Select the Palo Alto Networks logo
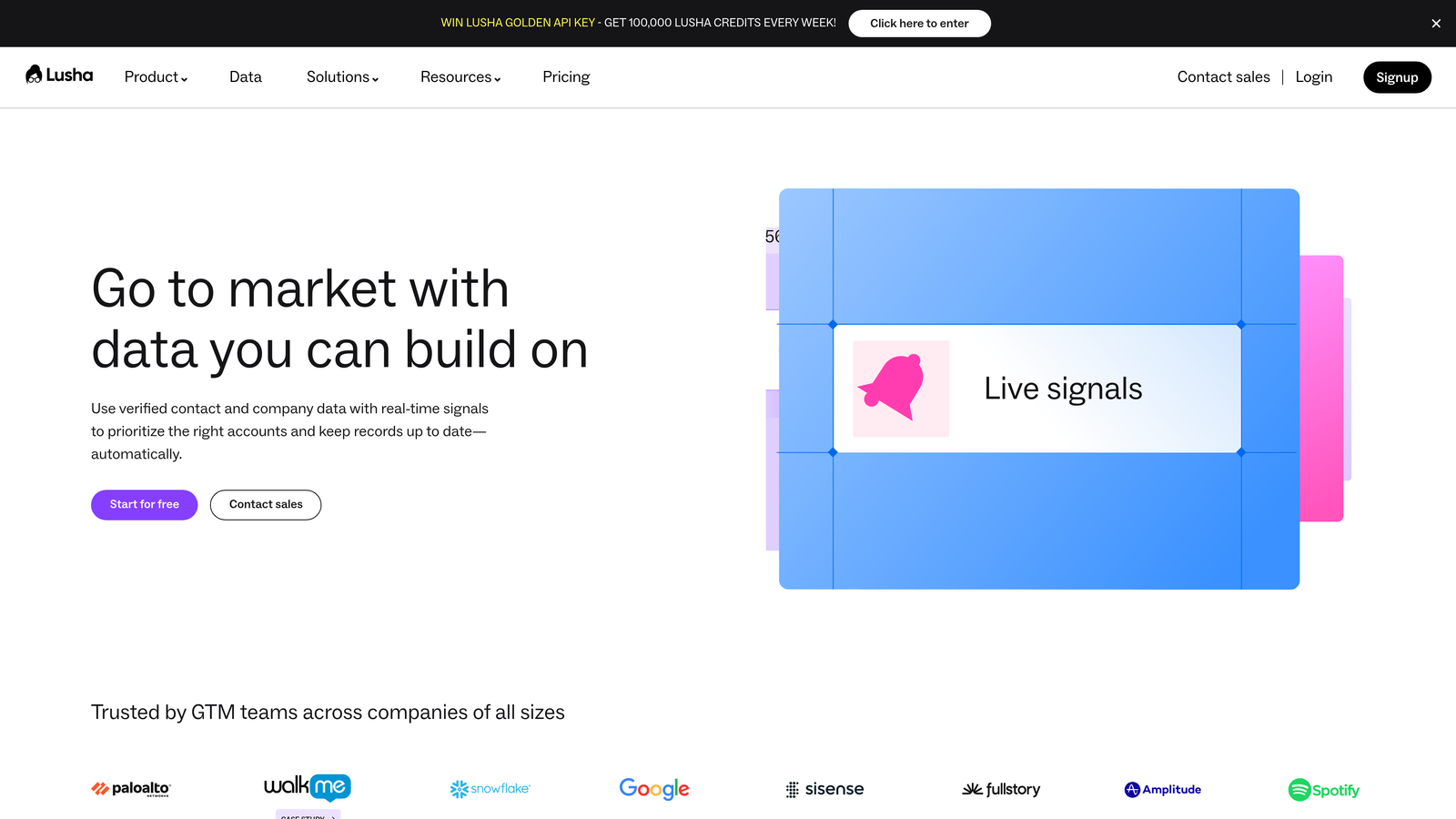The image size is (1456, 819). (x=130, y=788)
